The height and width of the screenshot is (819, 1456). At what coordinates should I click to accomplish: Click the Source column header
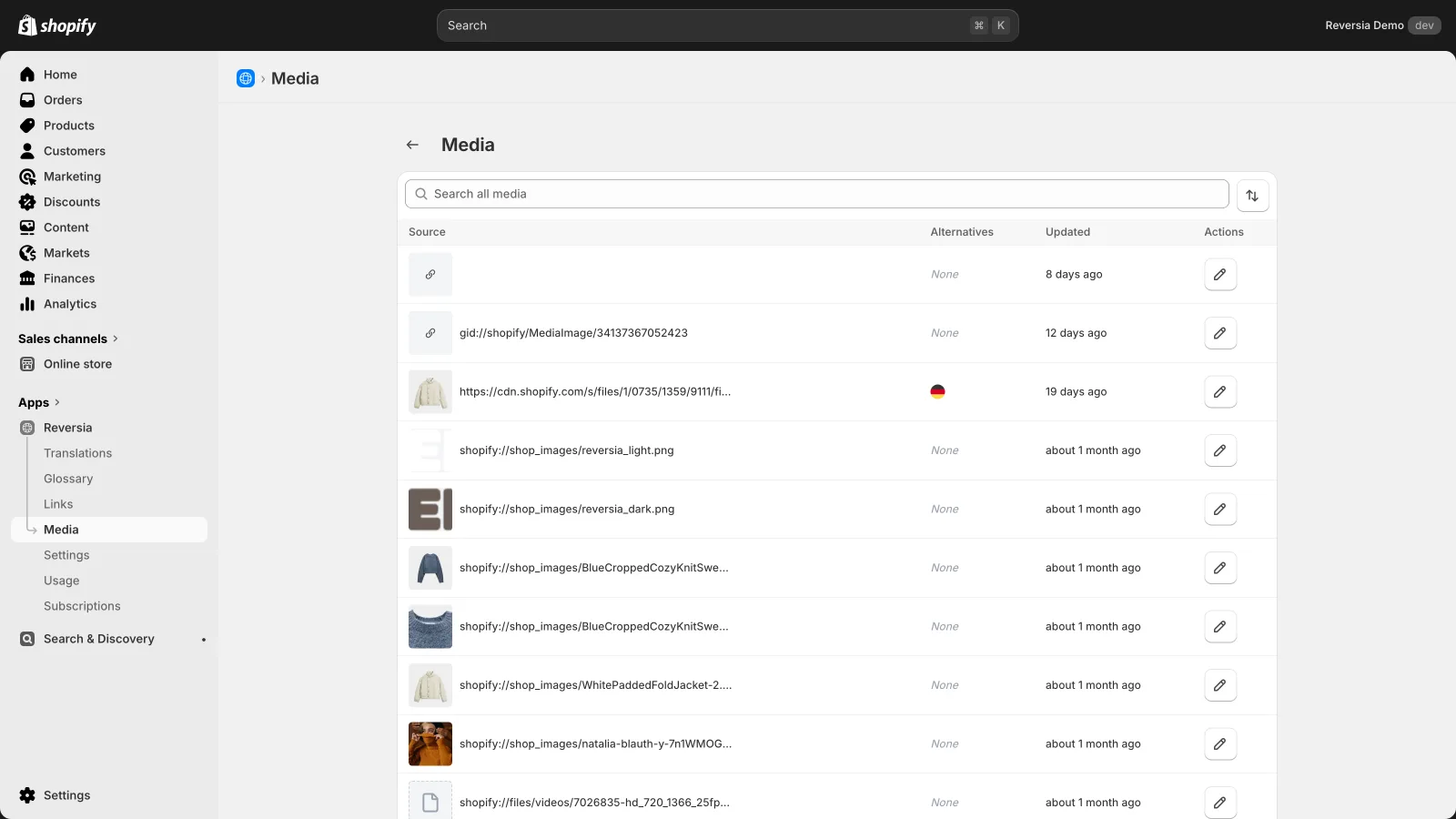click(427, 232)
